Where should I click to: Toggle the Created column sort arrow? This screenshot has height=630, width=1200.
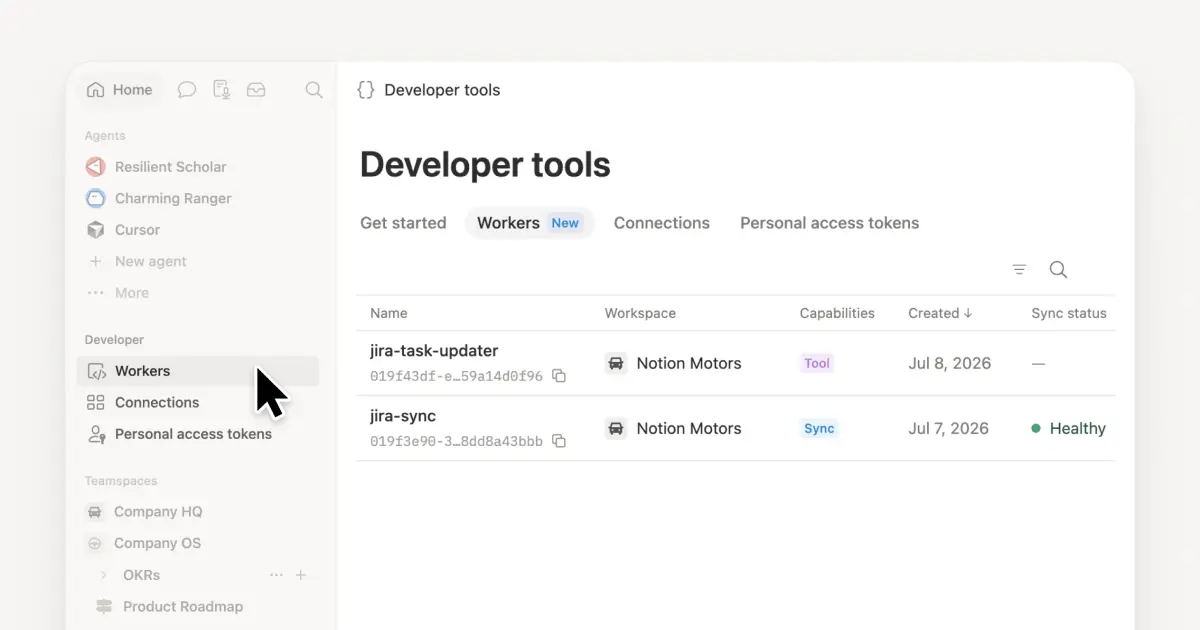(x=968, y=313)
